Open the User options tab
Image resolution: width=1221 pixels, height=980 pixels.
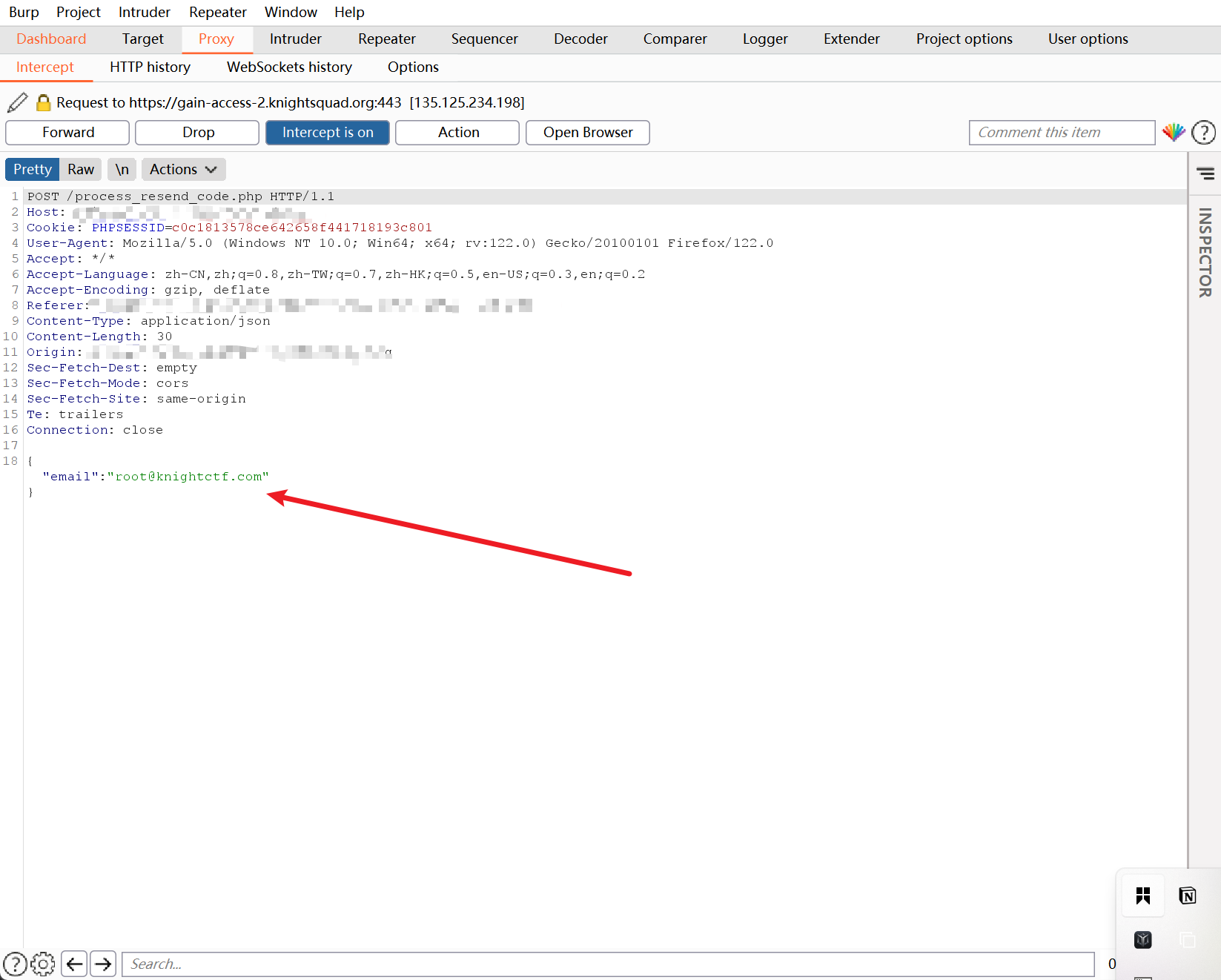pyautogui.click(x=1088, y=39)
